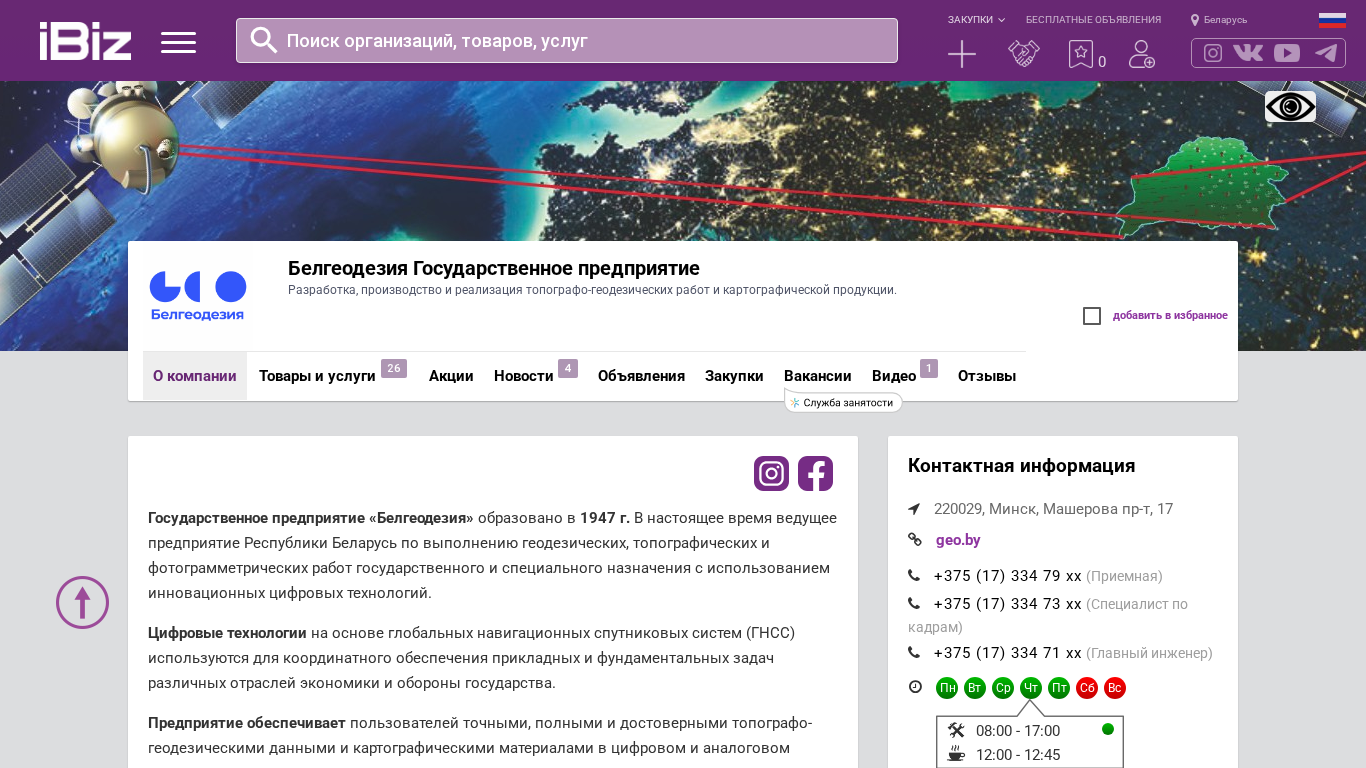Click the address location arrow icon
The image size is (1366, 768).
click(x=914, y=509)
